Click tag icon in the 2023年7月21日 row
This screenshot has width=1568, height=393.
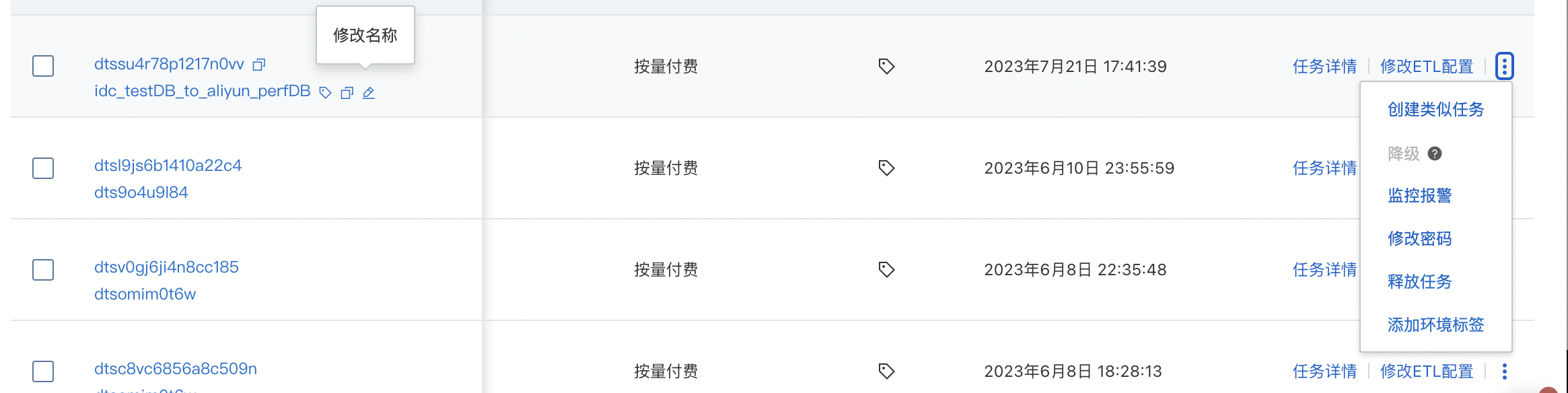click(886, 66)
